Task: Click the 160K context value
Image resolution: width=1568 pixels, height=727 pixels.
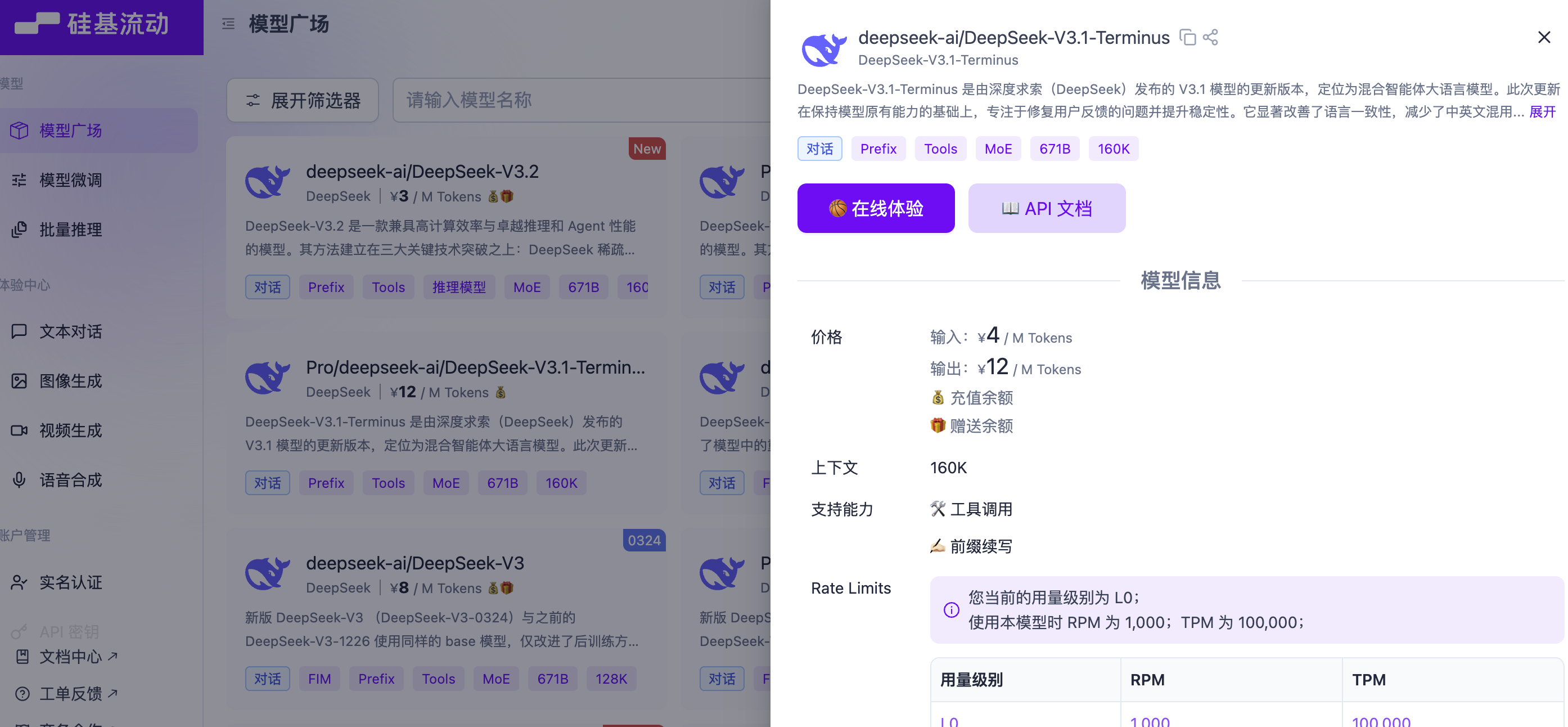Action: [948, 467]
